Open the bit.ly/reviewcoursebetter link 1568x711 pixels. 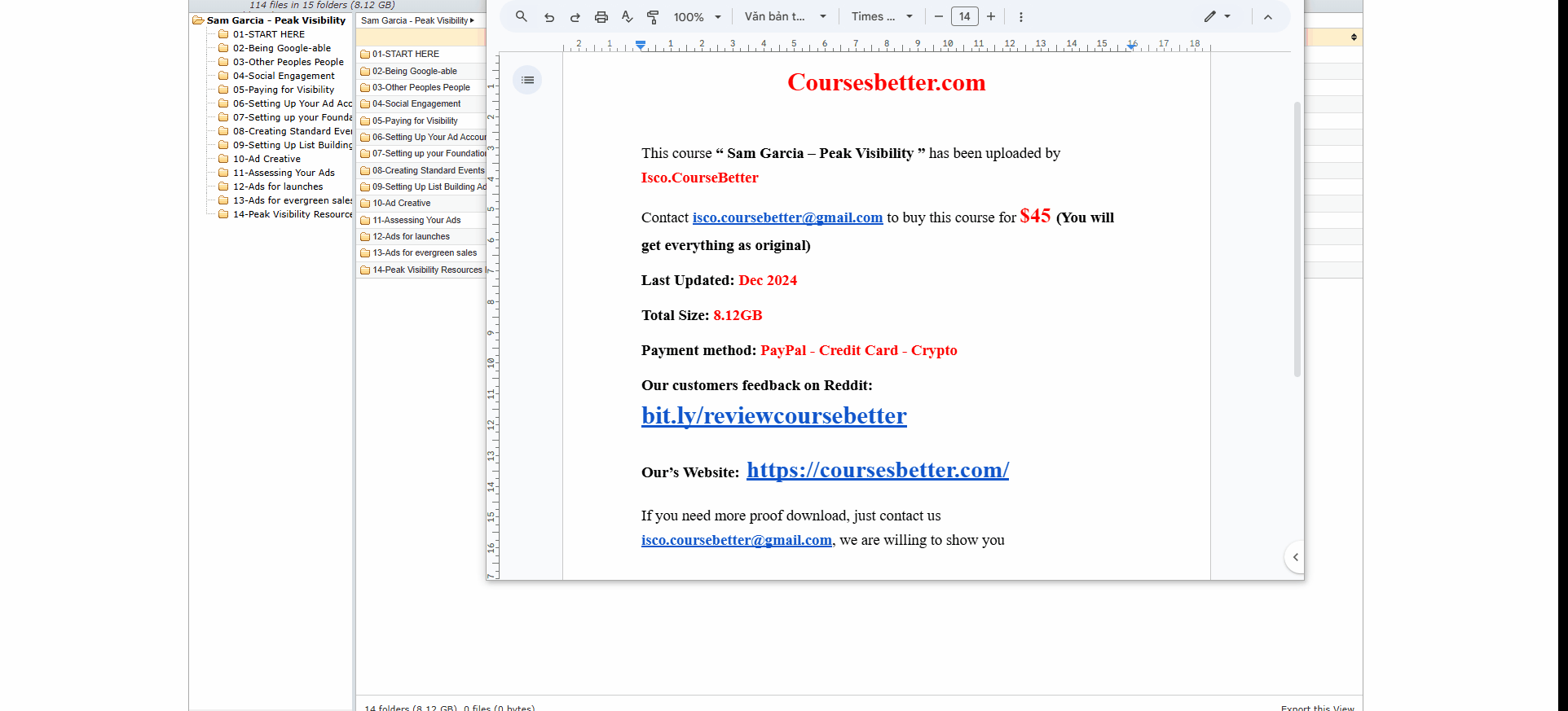(x=774, y=416)
